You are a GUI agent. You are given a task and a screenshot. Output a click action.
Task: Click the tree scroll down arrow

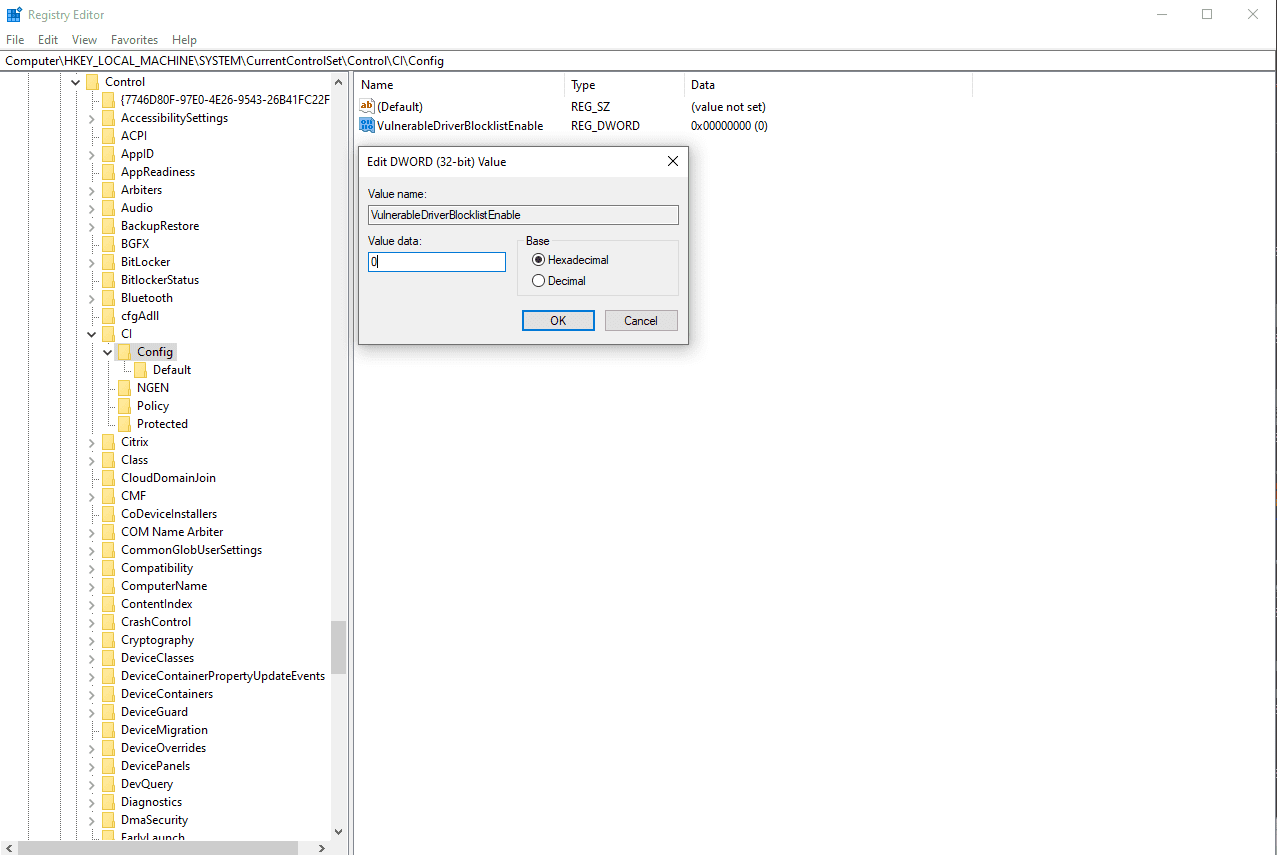[x=339, y=831]
